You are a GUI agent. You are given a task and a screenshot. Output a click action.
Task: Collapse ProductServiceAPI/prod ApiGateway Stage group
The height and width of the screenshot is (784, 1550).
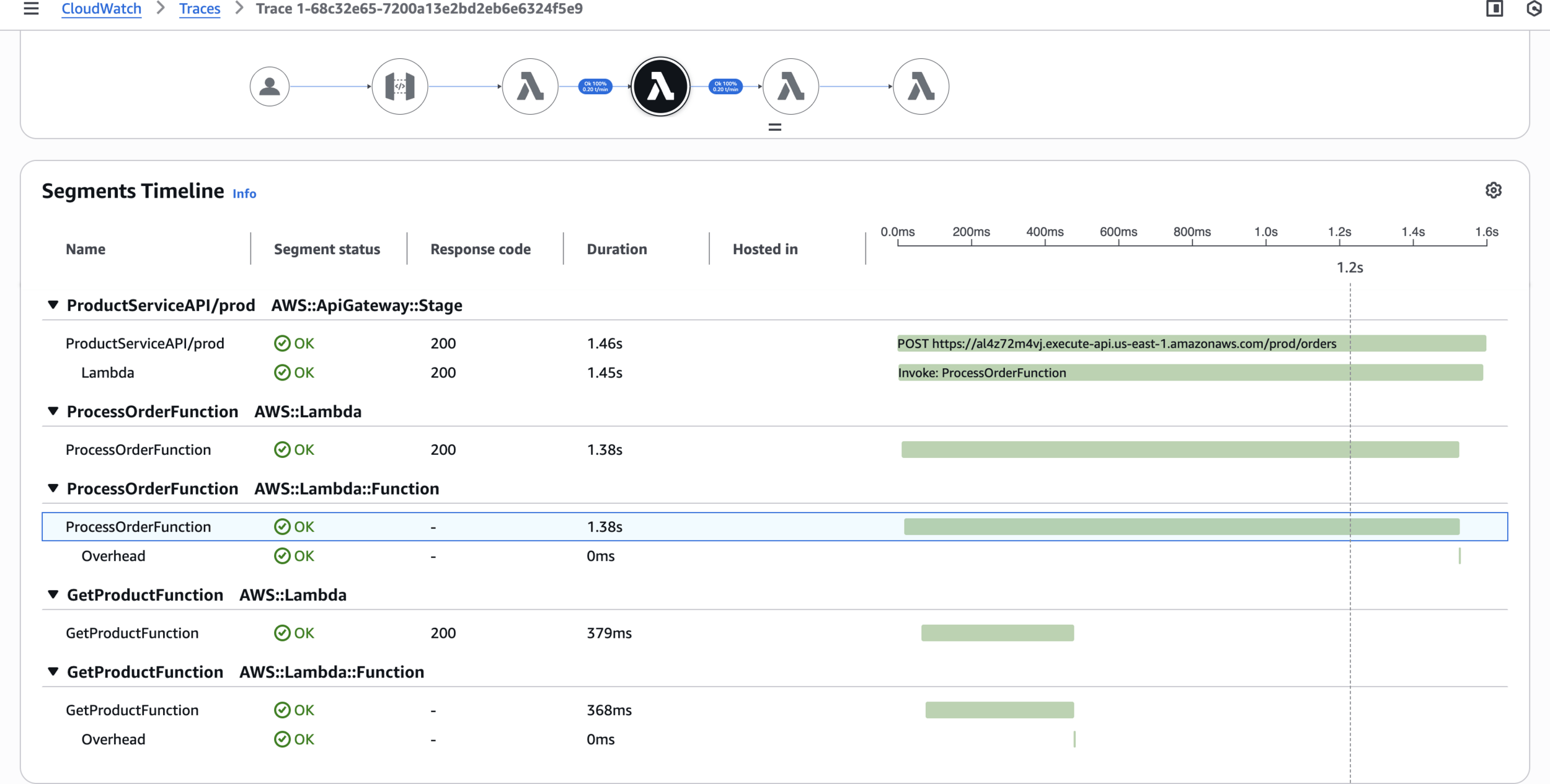point(53,305)
